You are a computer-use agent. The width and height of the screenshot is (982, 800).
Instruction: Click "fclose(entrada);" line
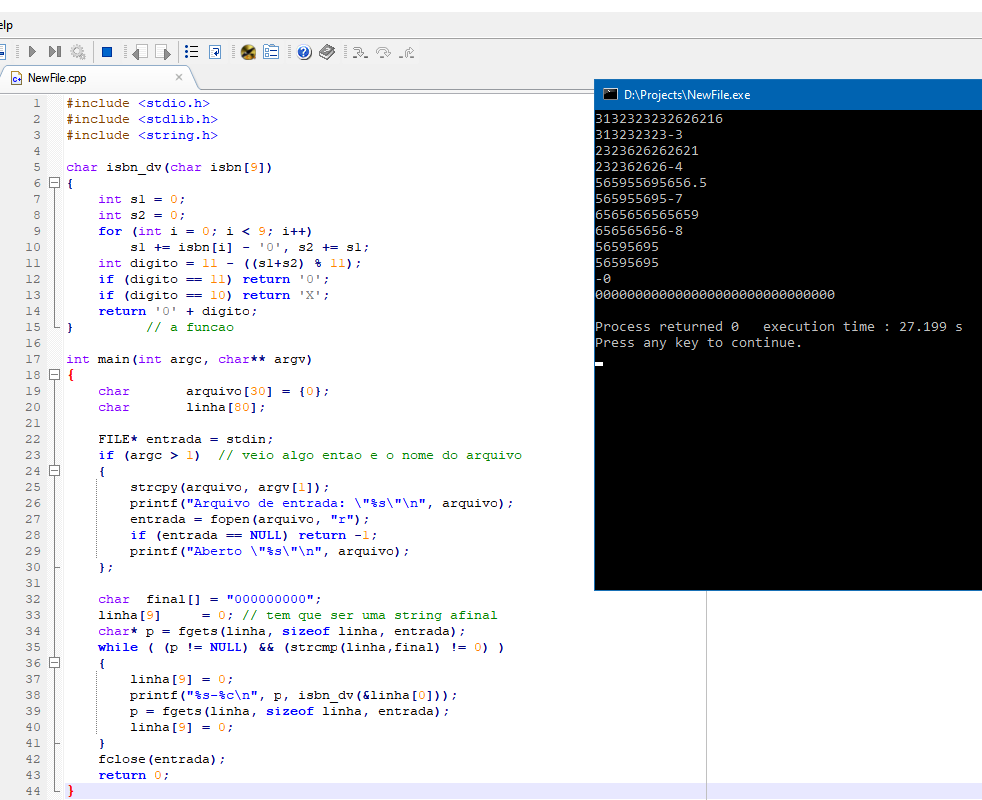pos(162,759)
